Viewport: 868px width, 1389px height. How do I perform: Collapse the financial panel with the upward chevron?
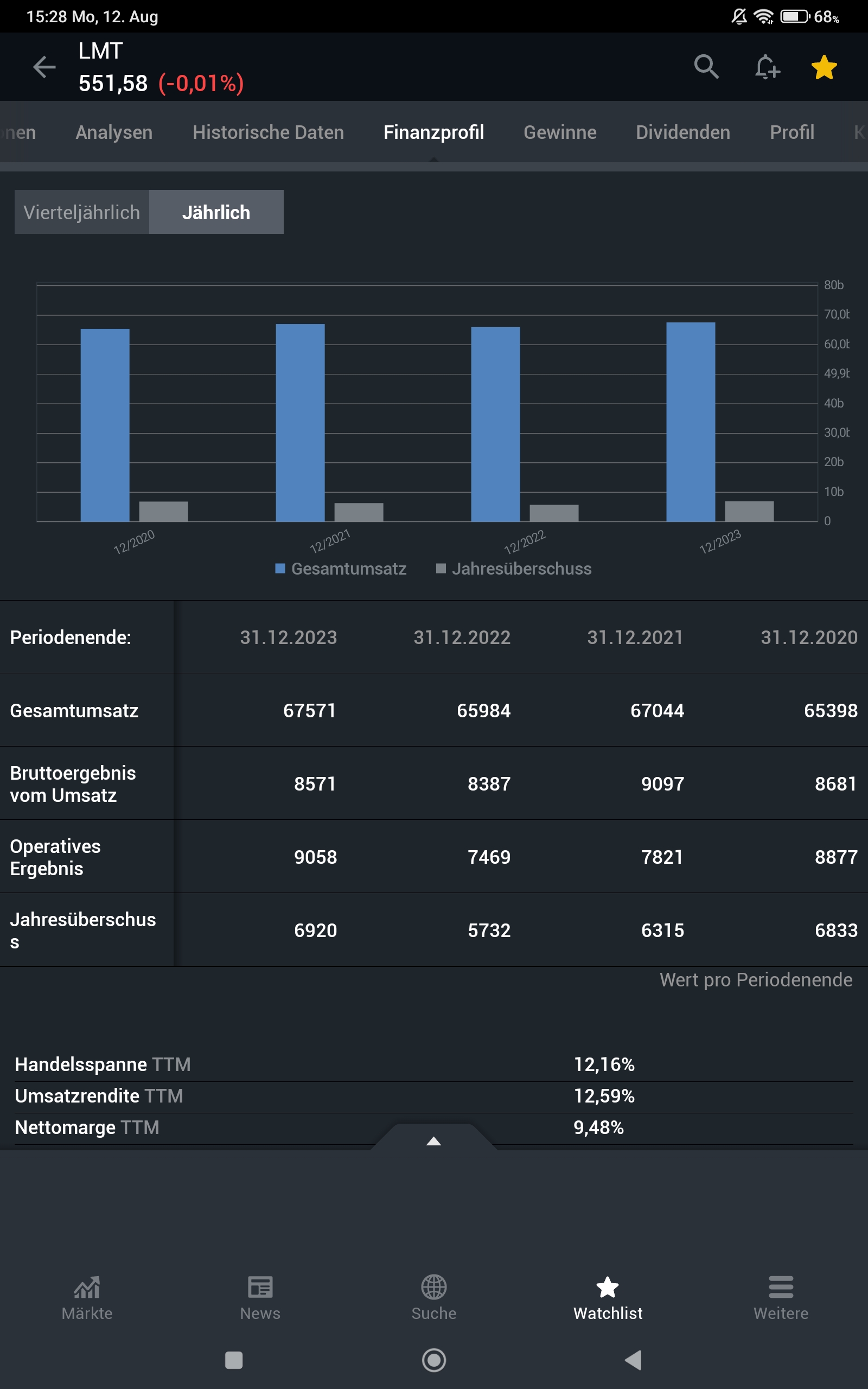433,1141
